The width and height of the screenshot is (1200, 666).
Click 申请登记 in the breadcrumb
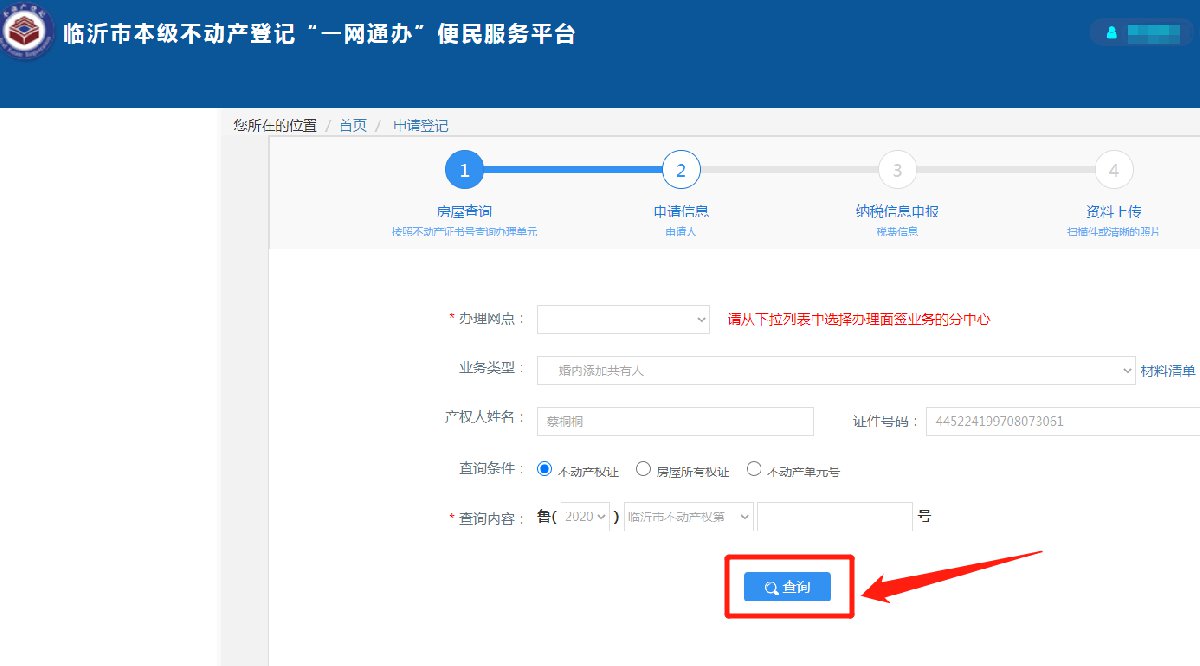point(420,126)
